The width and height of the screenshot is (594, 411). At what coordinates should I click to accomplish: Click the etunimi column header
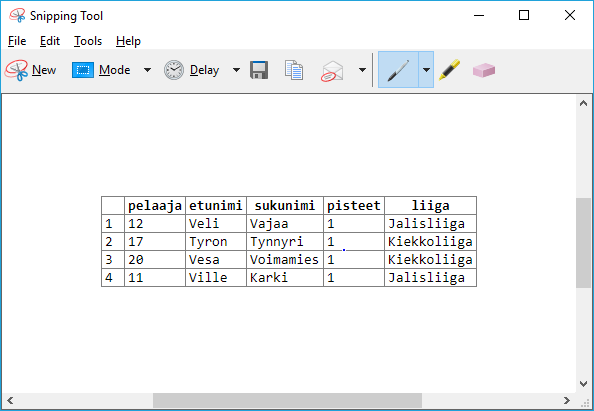pyautogui.click(x=216, y=206)
